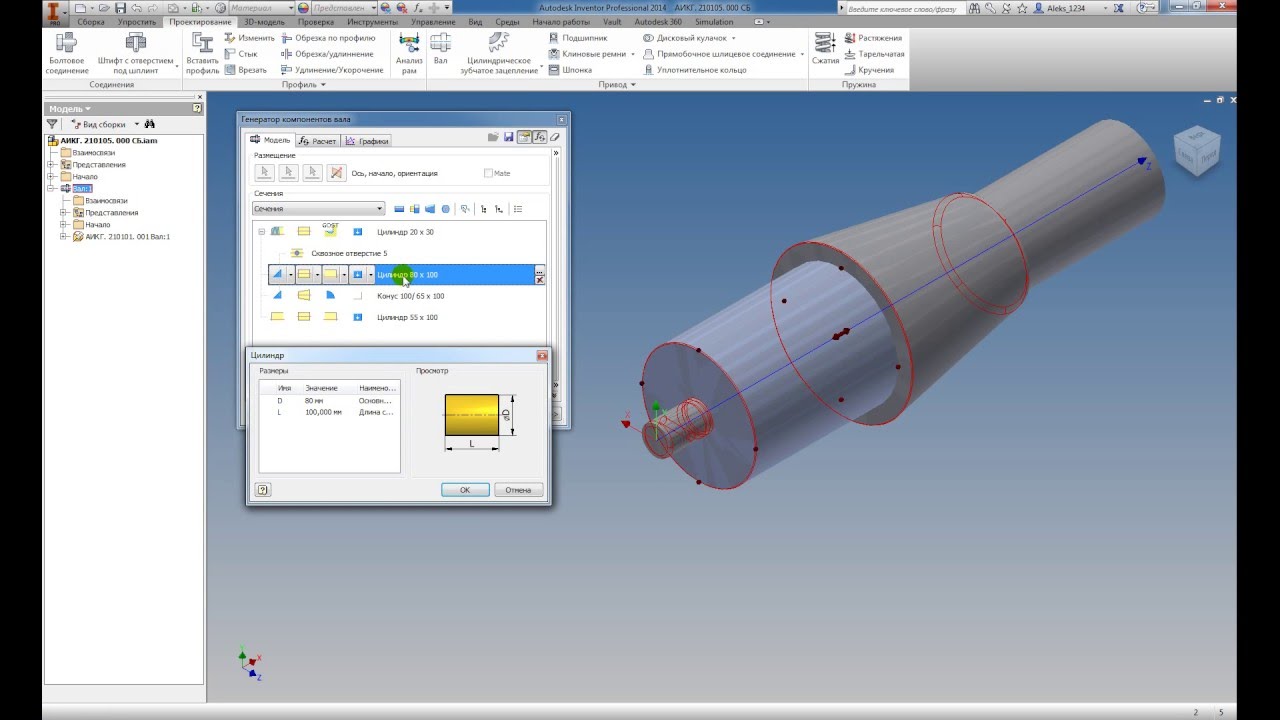The image size is (1280, 720).
Task: Click the eraser icon in shaft generator
Action: click(x=555, y=137)
